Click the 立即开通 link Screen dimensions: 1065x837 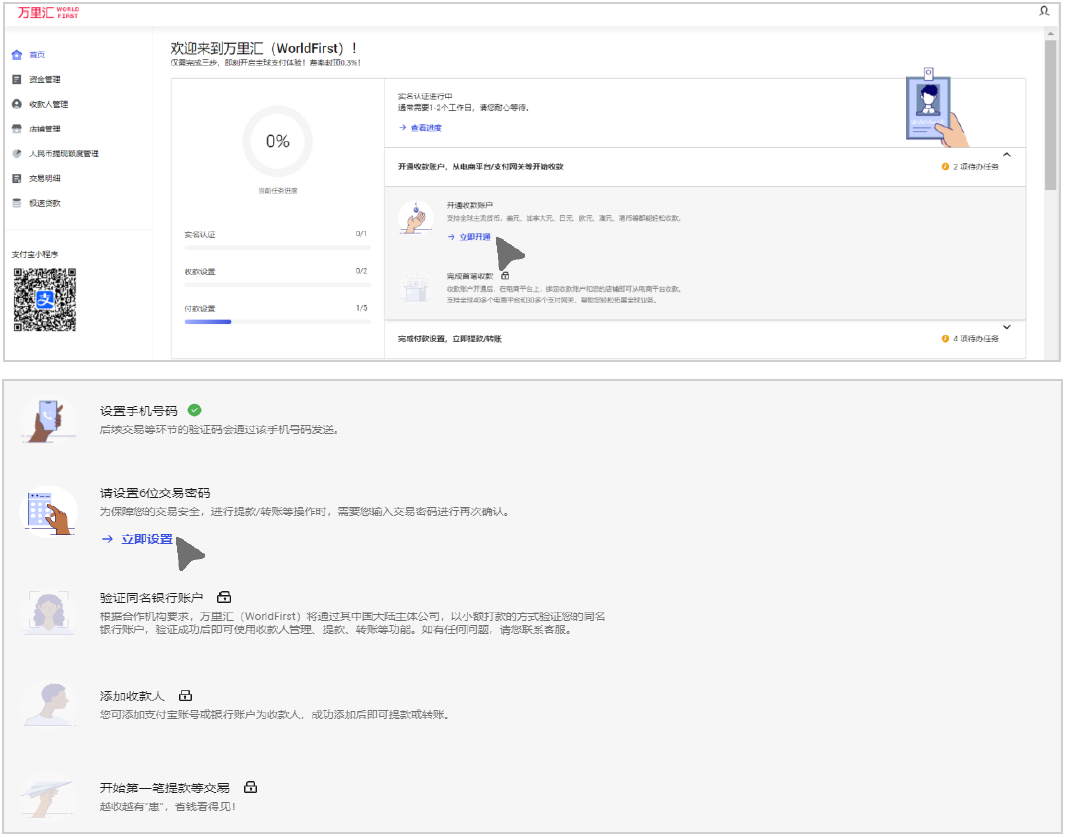pyautogui.click(x=475, y=236)
